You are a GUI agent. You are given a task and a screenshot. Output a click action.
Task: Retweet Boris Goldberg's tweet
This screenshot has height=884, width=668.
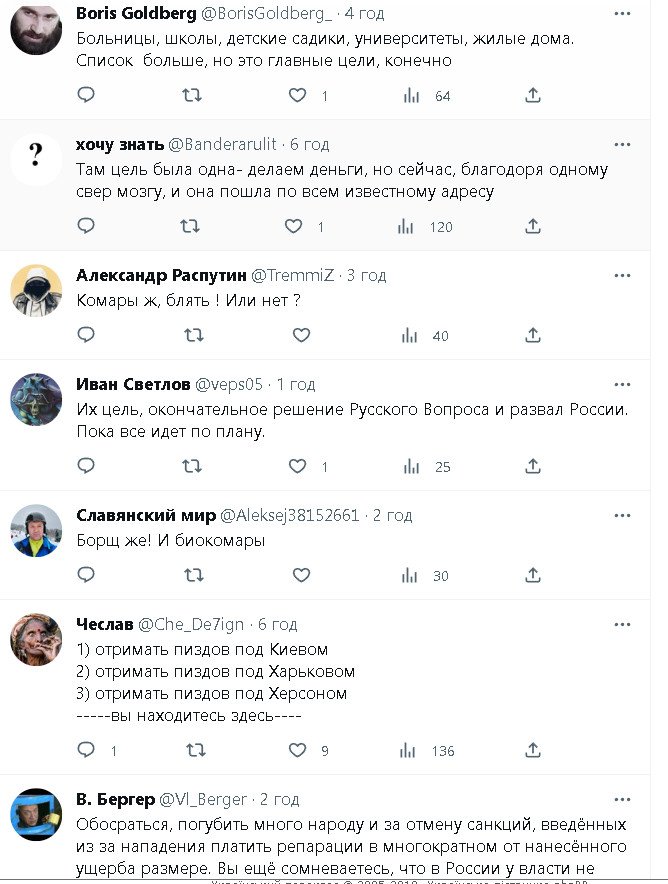[190, 95]
